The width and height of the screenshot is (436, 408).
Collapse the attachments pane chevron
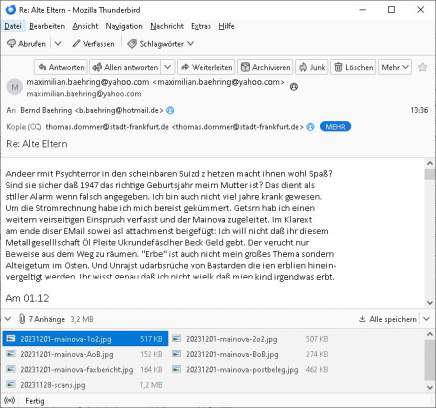pos(8,319)
